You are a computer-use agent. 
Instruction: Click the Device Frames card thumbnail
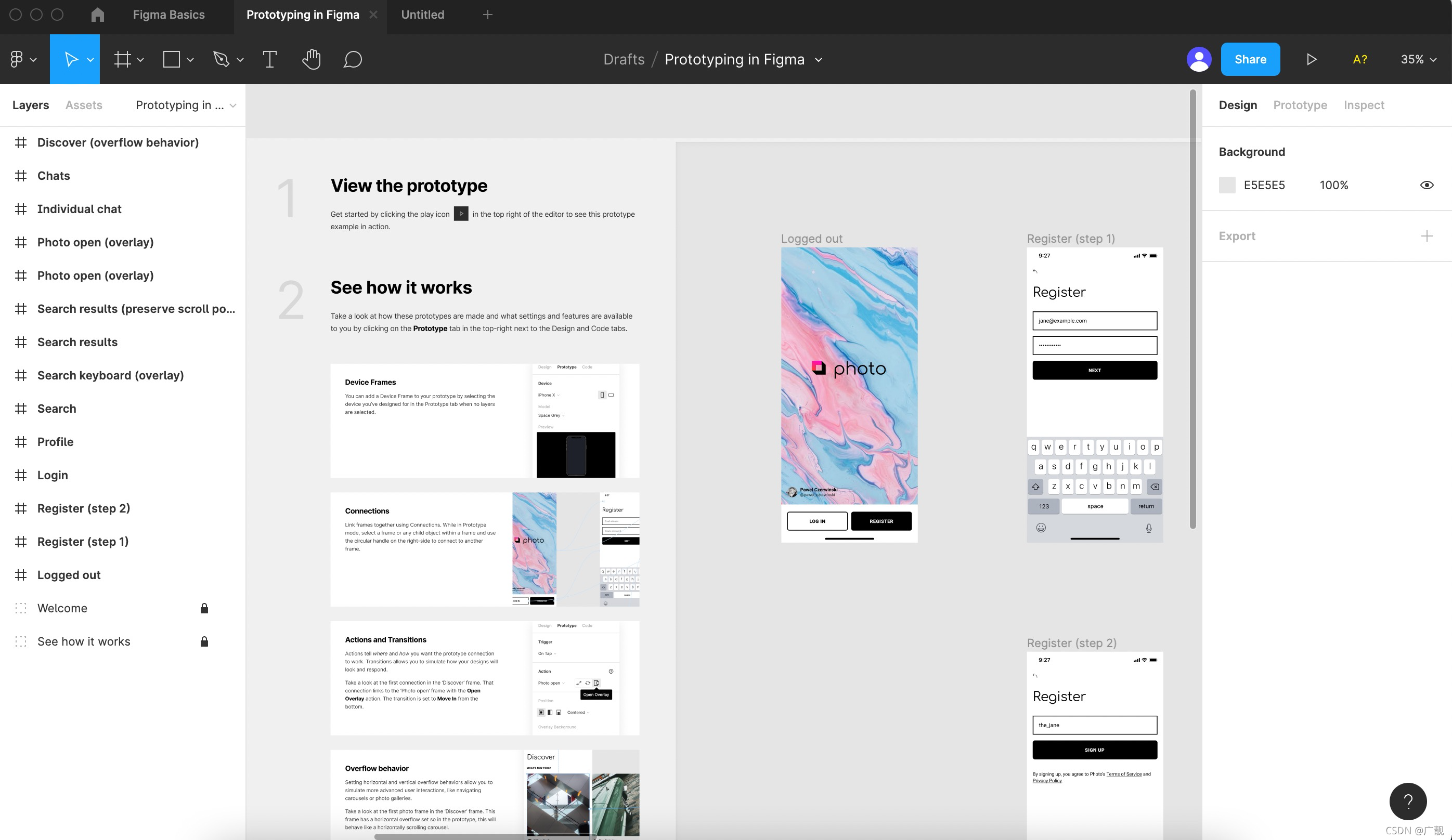coord(576,421)
